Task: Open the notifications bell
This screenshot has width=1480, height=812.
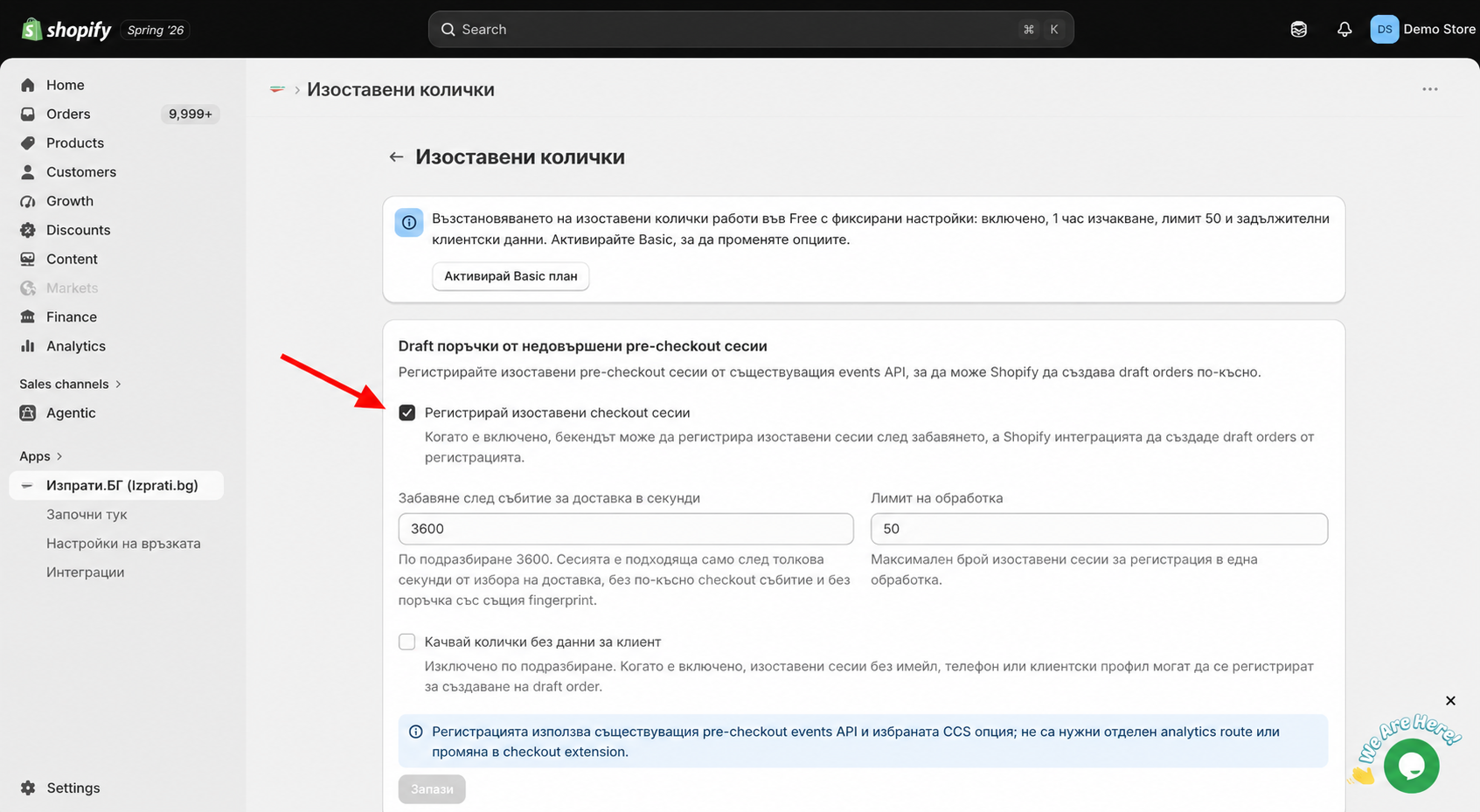Action: (1345, 30)
